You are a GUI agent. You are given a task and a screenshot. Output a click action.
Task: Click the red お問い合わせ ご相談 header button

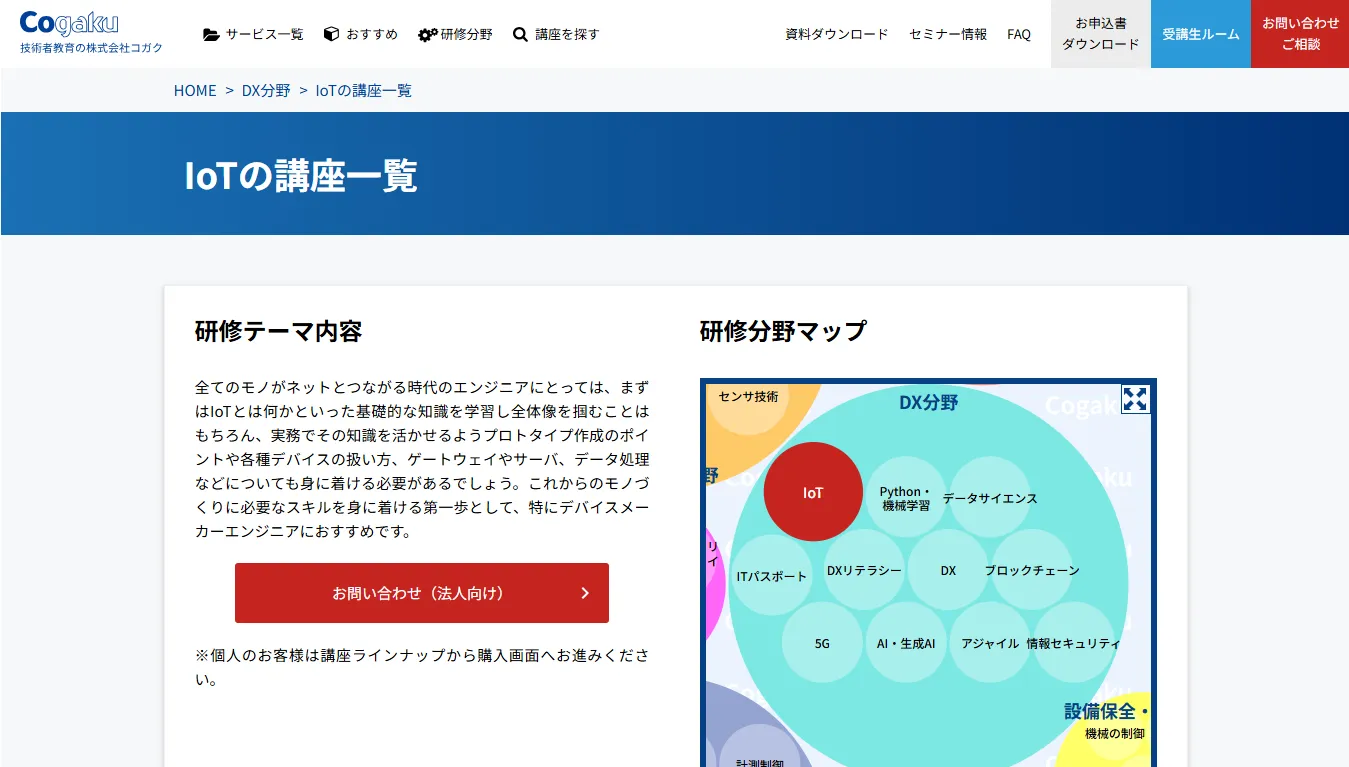click(1300, 34)
